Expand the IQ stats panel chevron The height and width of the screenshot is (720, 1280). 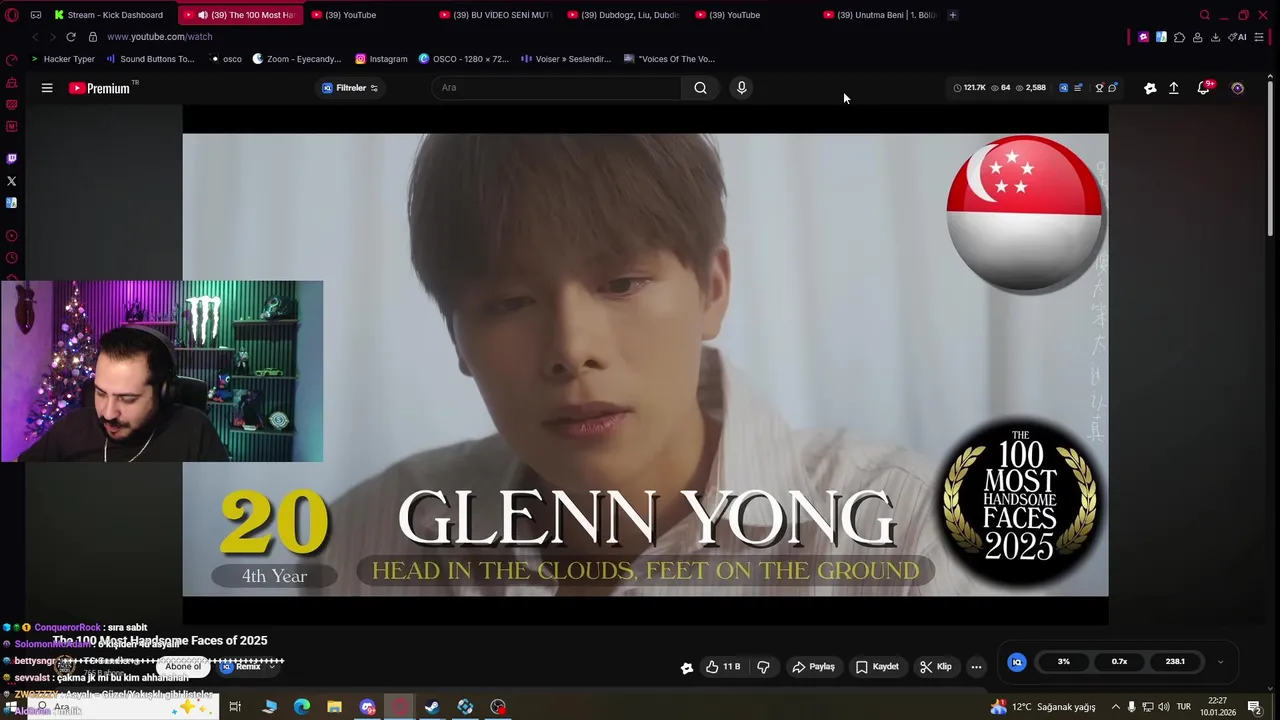point(1220,662)
